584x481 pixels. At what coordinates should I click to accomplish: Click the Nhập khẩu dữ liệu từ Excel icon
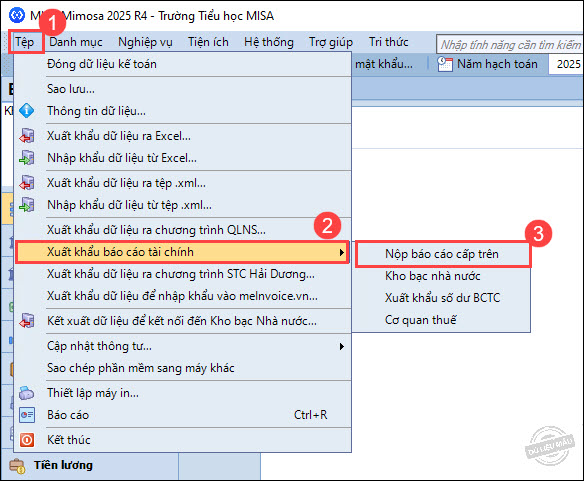tap(26, 158)
